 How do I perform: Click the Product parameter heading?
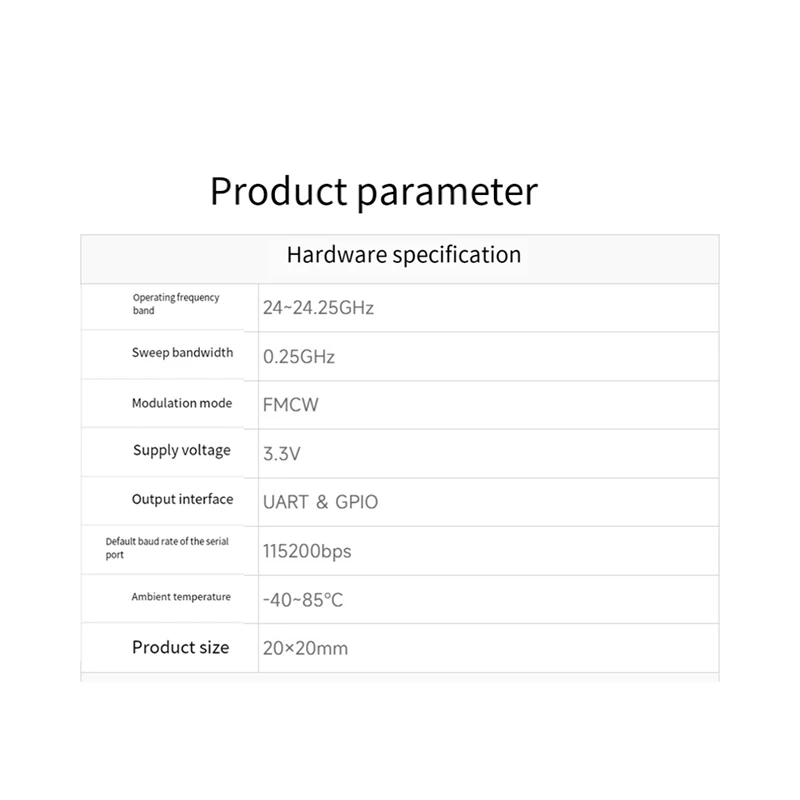pyautogui.click(x=374, y=192)
